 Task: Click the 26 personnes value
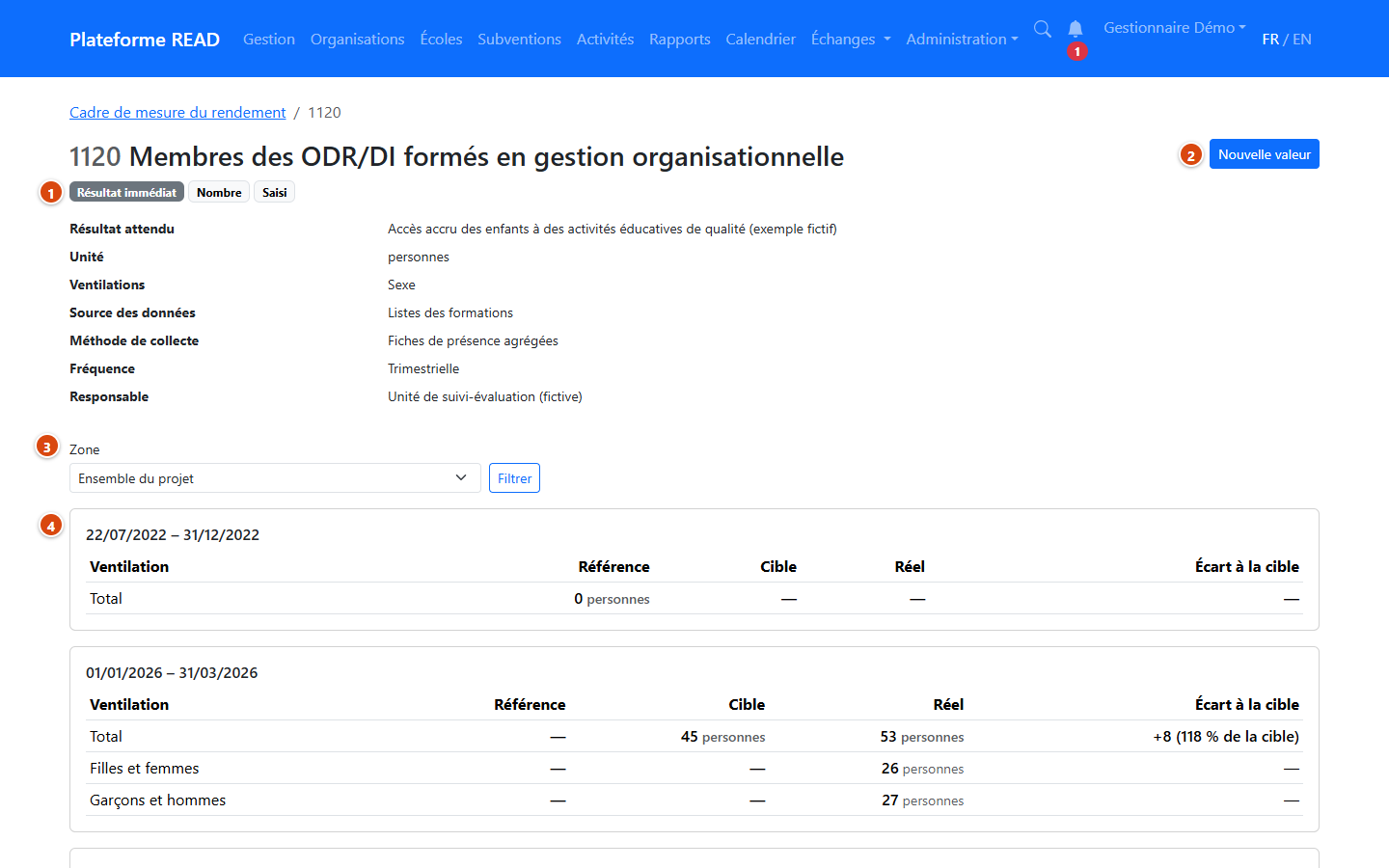point(922,769)
